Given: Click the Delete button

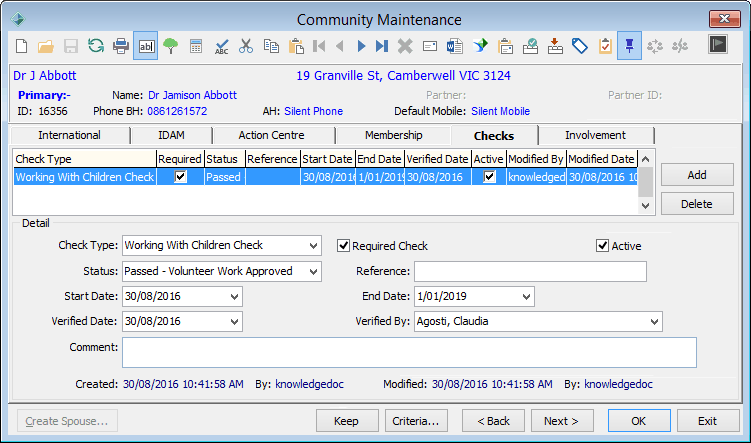Looking at the screenshot, I should click(697, 204).
